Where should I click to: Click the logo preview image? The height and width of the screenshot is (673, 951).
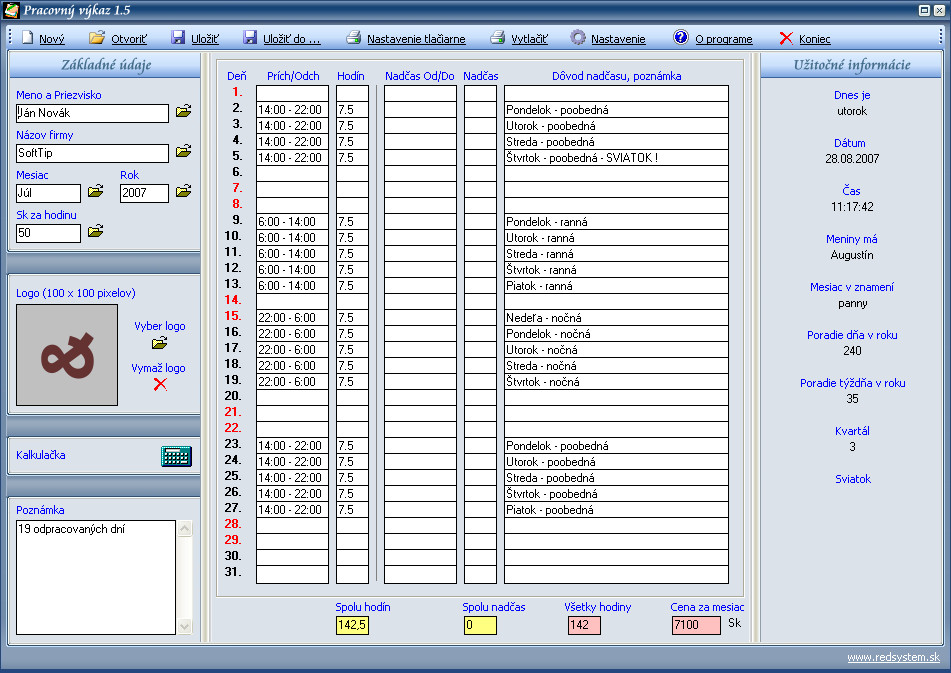click(x=67, y=355)
